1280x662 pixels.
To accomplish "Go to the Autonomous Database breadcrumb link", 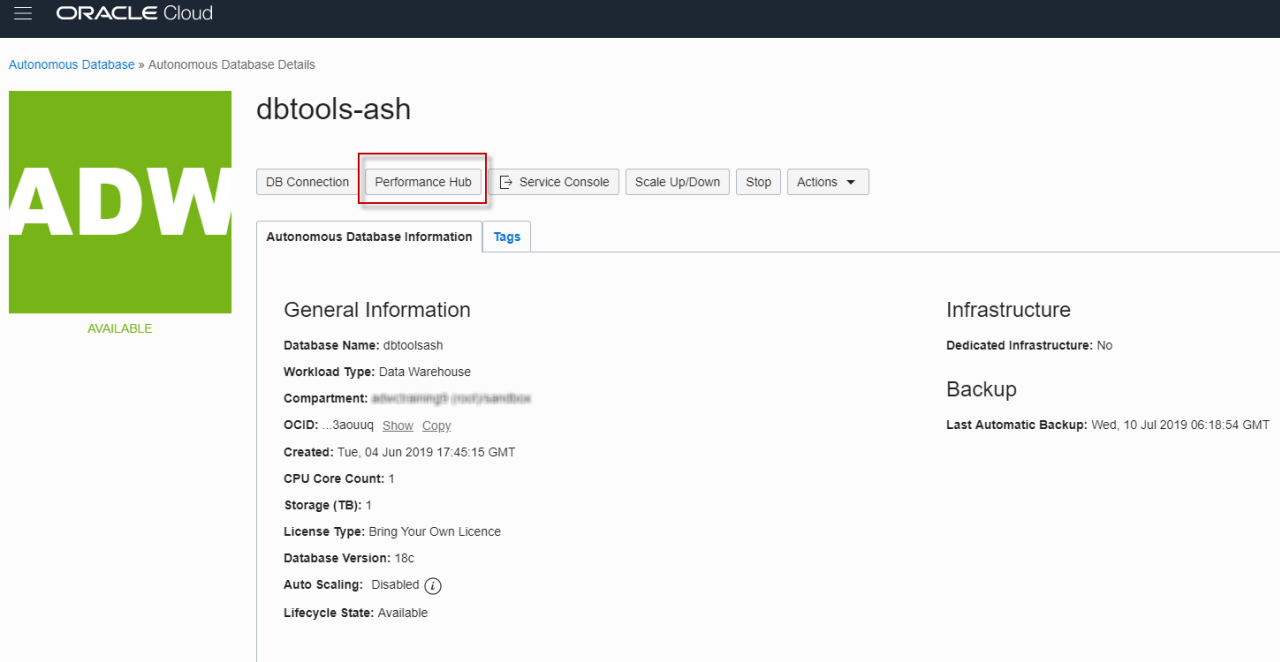I will pos(71,65).
